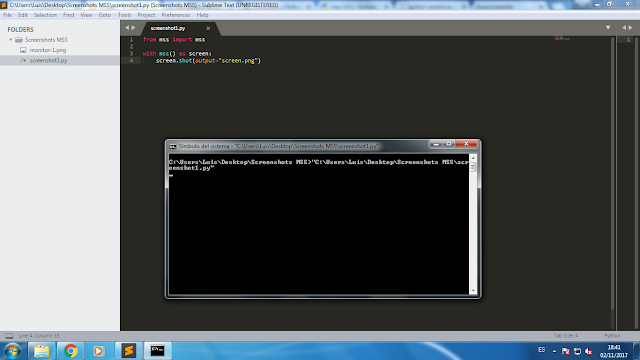The image size is (640, 360).
Task: Open the Goto menu
Action: pos(104,15)
